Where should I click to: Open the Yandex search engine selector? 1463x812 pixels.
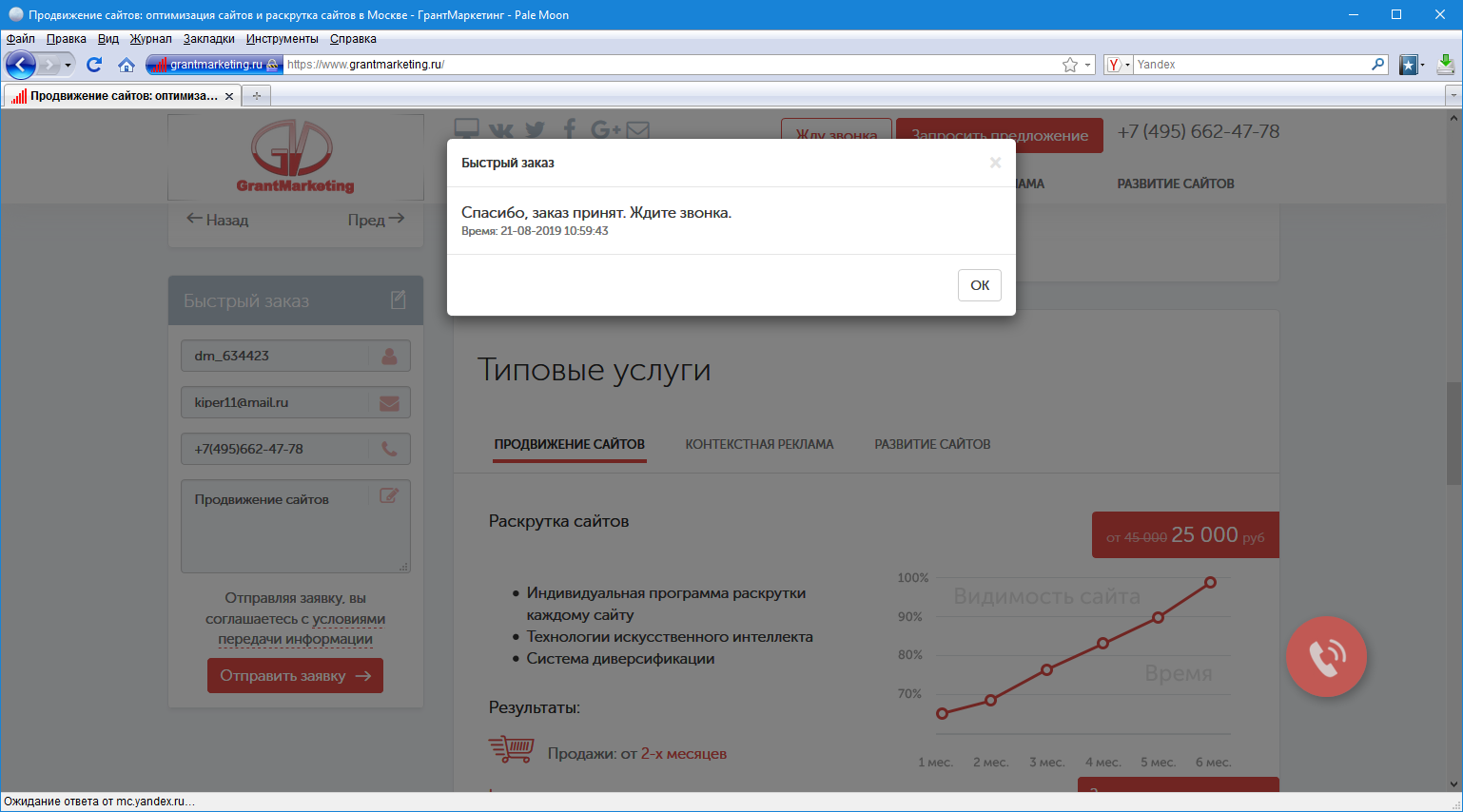click(x=1119, y=65)
